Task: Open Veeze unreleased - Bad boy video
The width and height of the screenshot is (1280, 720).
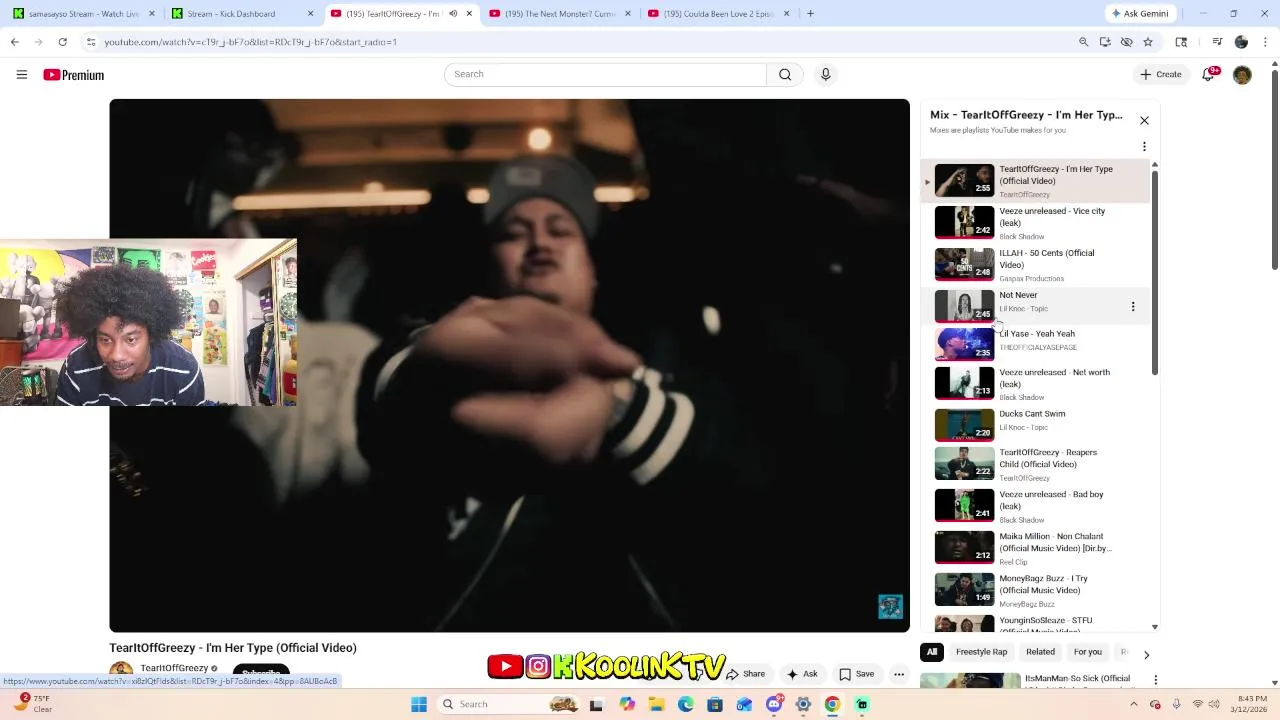Action: pos(1035,506)
